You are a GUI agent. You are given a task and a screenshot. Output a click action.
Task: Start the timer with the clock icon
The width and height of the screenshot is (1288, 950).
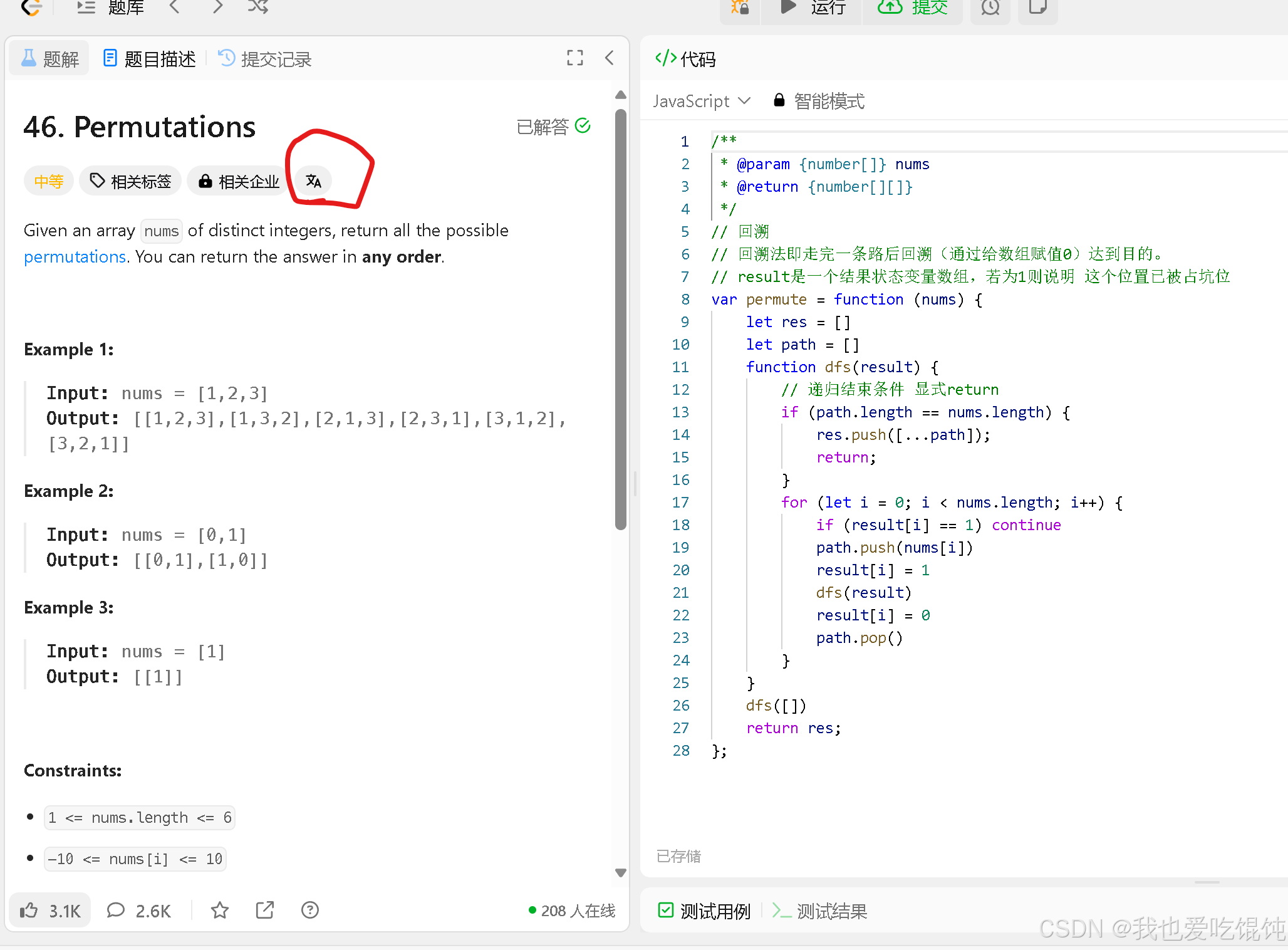coord(990,8)
